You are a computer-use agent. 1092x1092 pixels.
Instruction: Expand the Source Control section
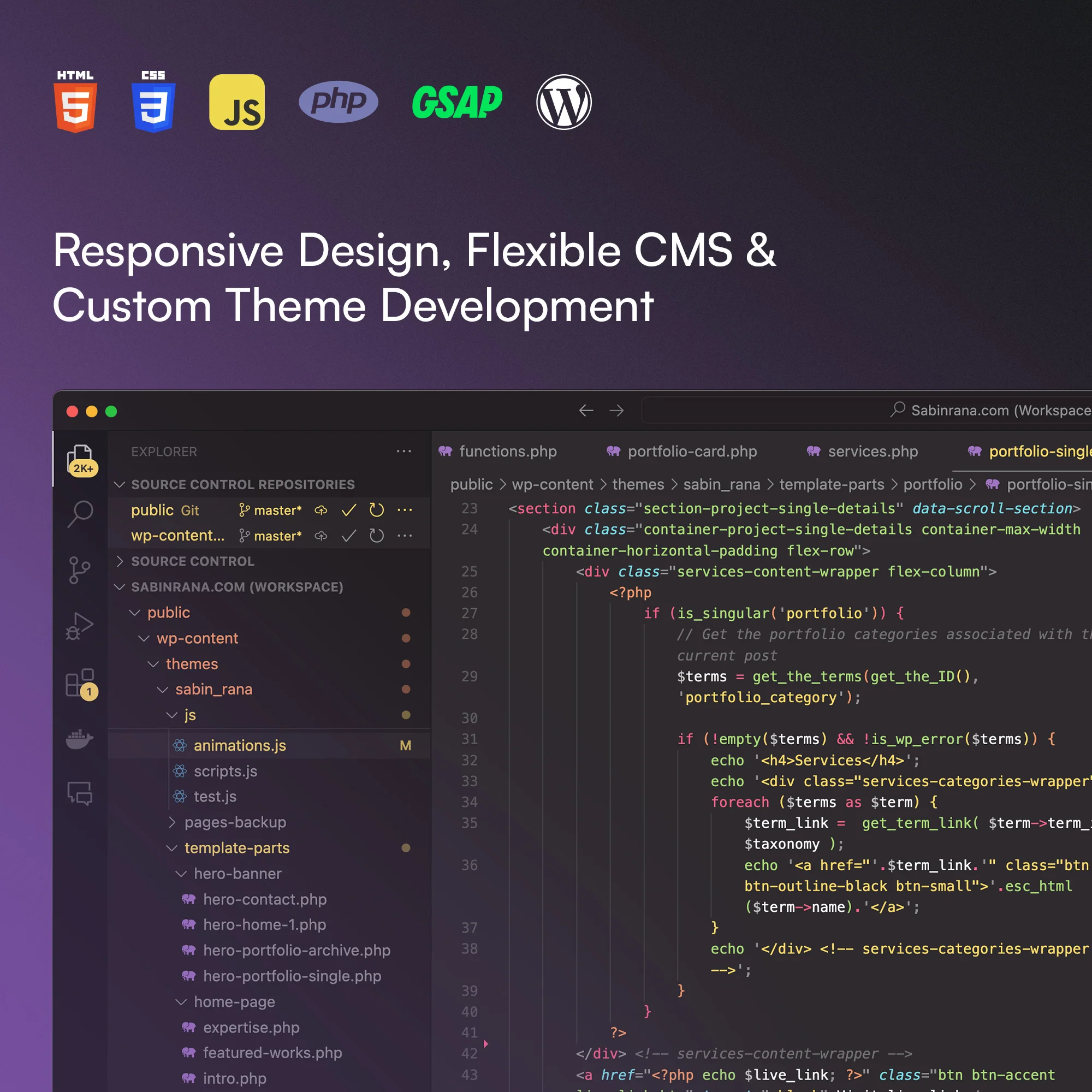119,561
